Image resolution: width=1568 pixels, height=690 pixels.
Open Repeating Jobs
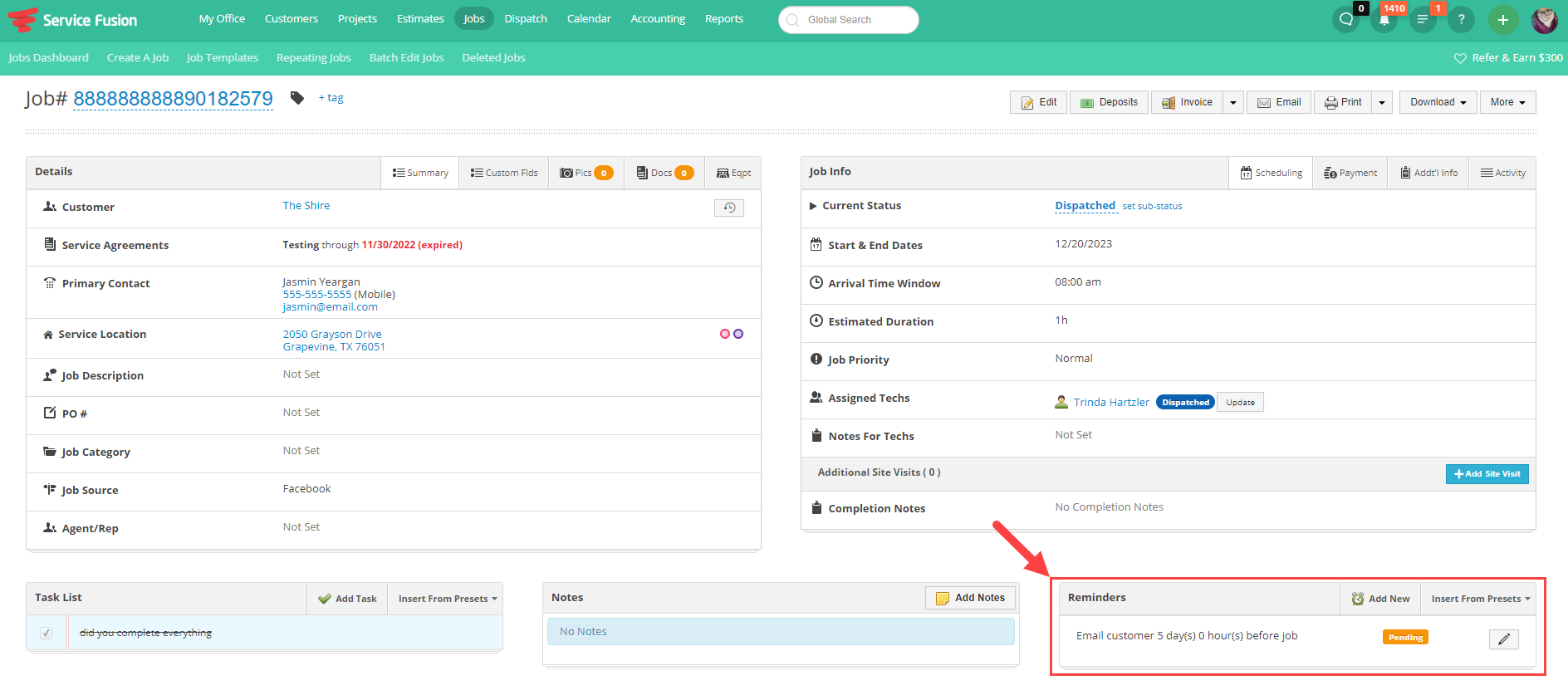point(314,58)
